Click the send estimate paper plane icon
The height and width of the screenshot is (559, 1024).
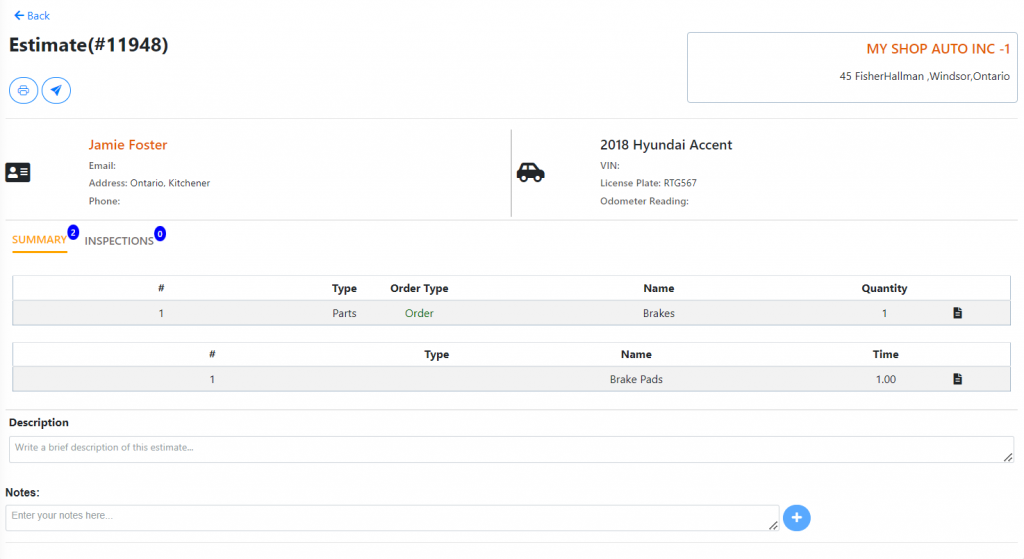56,90
